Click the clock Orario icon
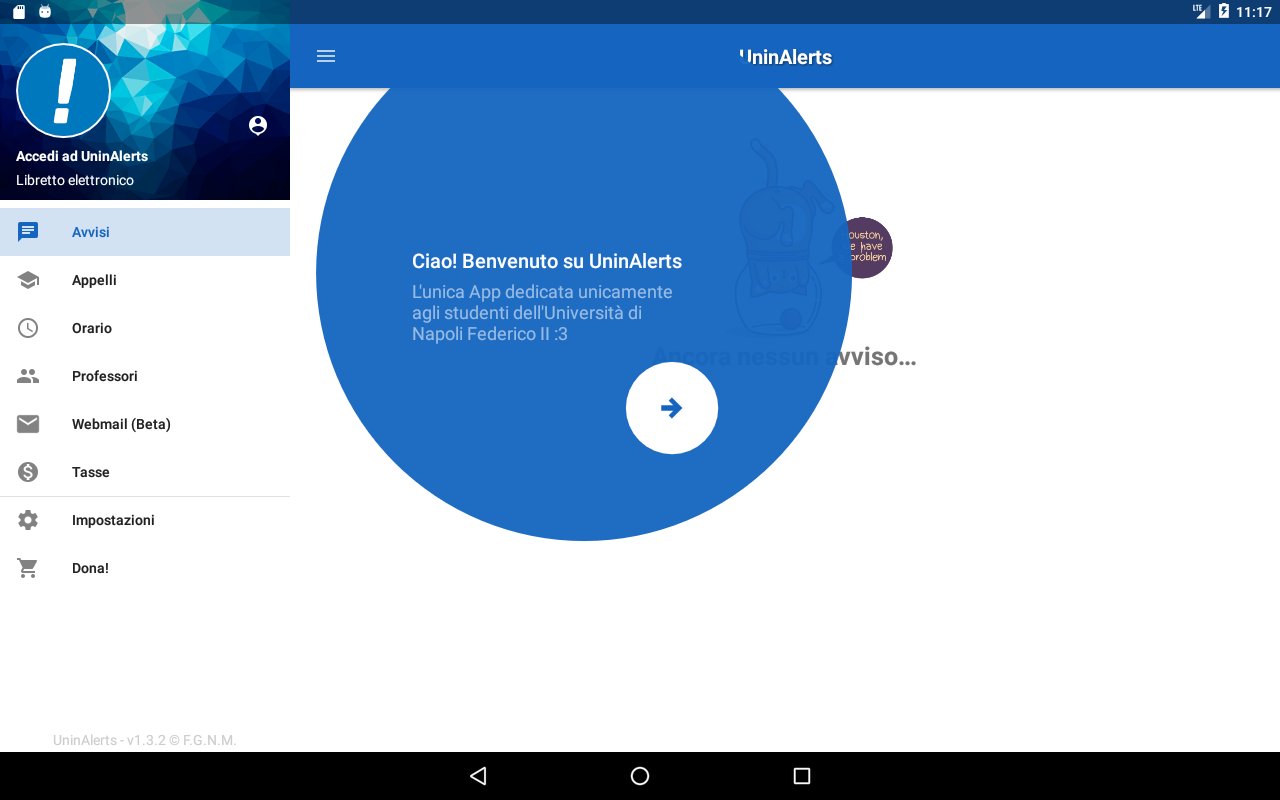1280x800 pixels. [28, 328]
